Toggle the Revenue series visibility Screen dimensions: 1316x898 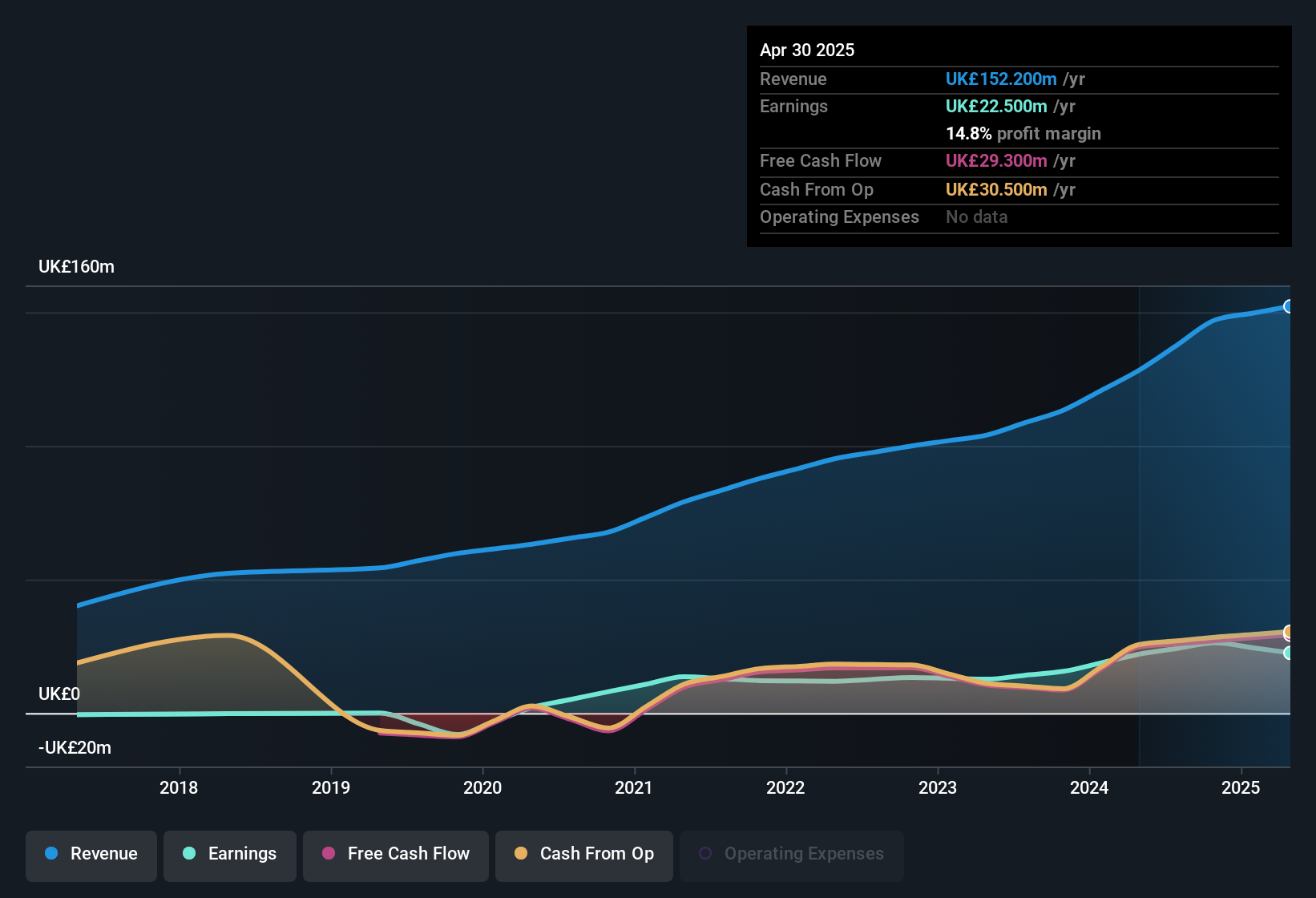(91, 855)
